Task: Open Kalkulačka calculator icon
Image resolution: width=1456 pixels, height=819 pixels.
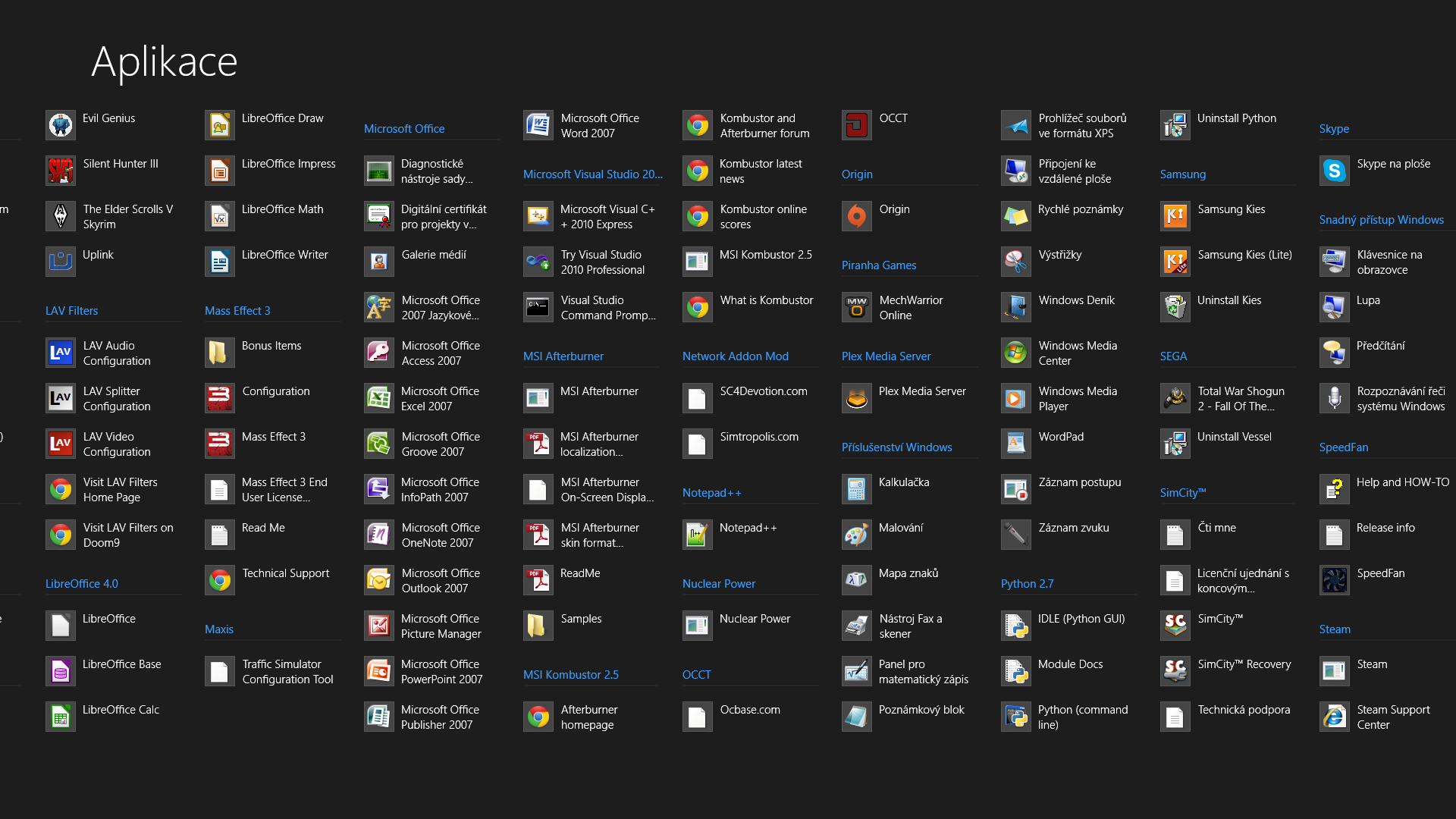Action: pos(857,489)
